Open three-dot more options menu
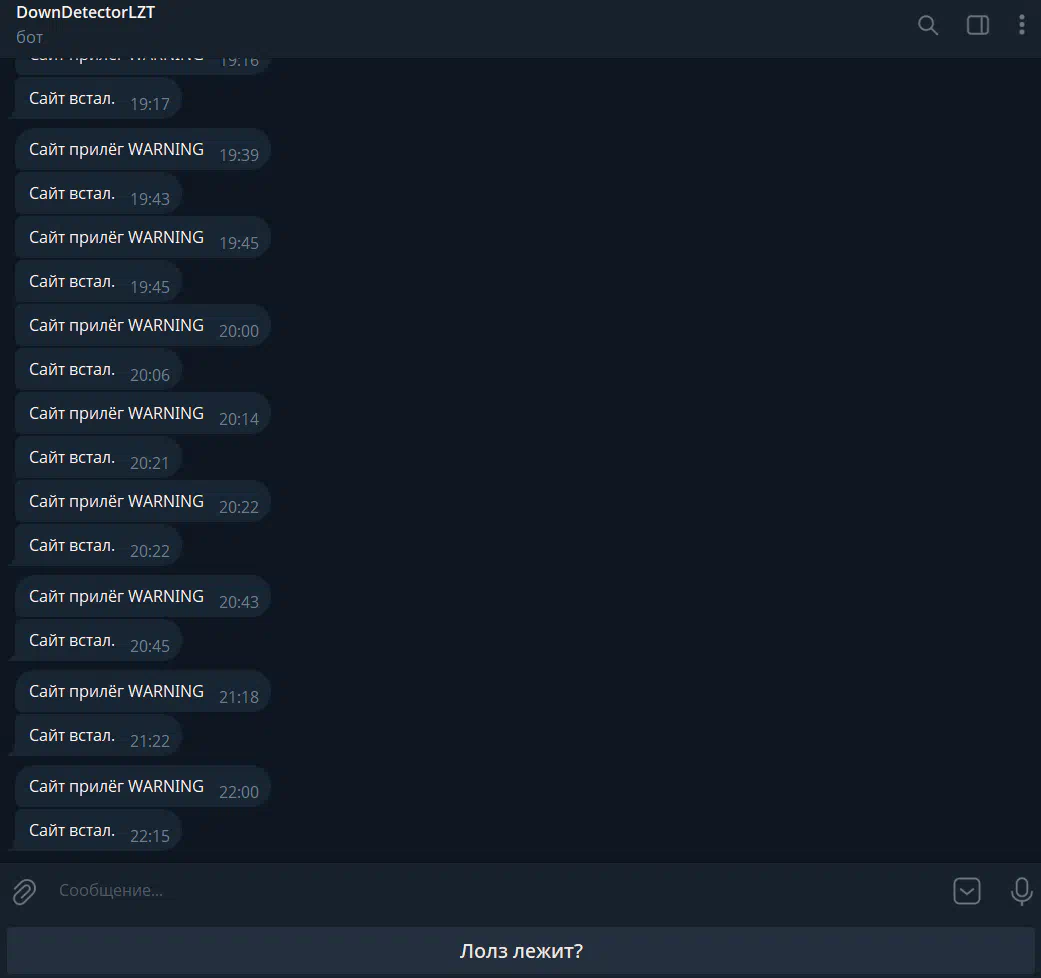The height and width of the screenshot is (978, 1041). (1021, 25)
